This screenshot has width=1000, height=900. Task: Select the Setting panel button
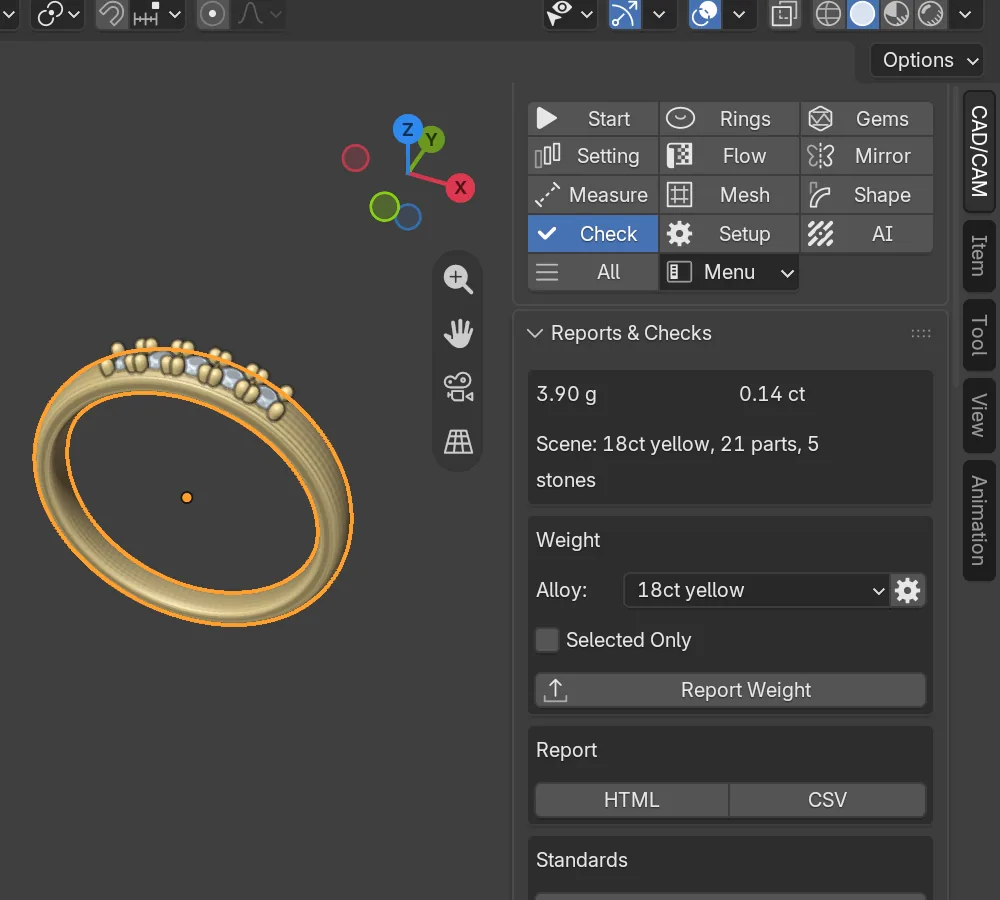pyautogui.click(x=592, y=156)
